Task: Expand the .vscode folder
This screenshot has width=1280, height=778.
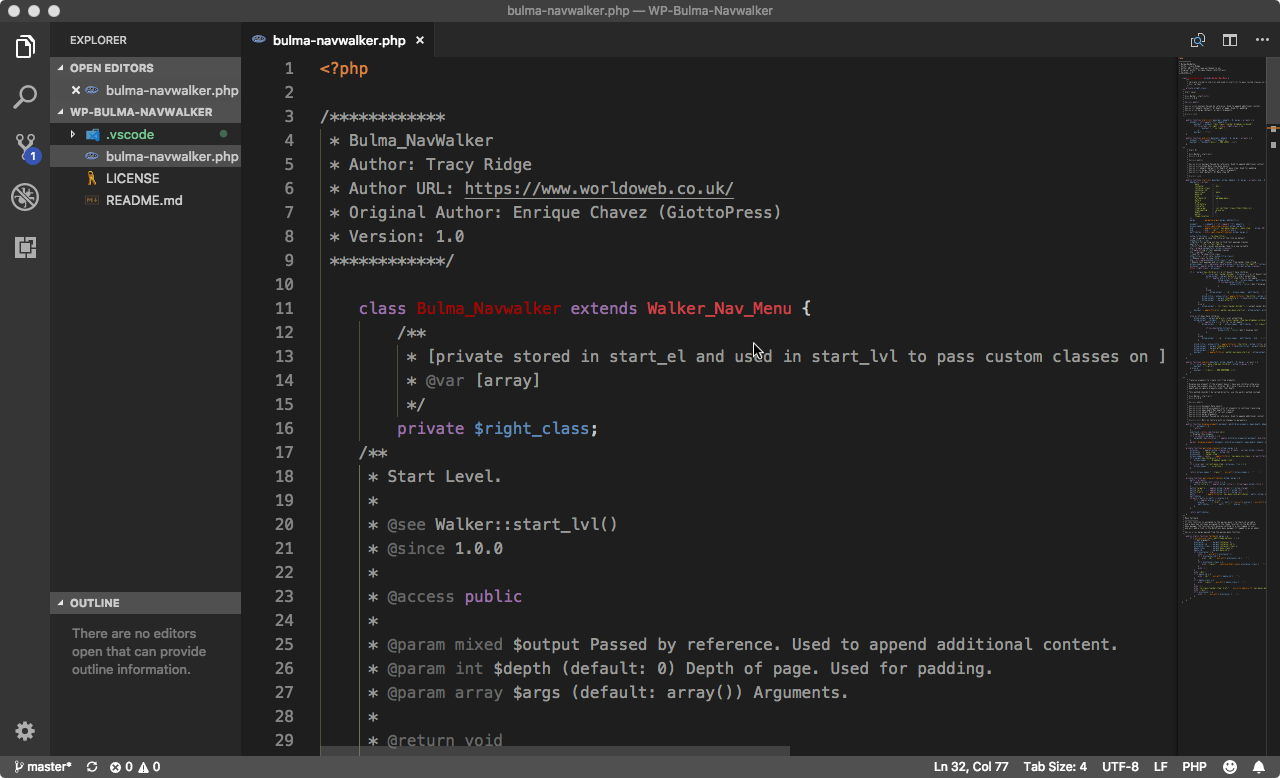Action: [71, 133]
